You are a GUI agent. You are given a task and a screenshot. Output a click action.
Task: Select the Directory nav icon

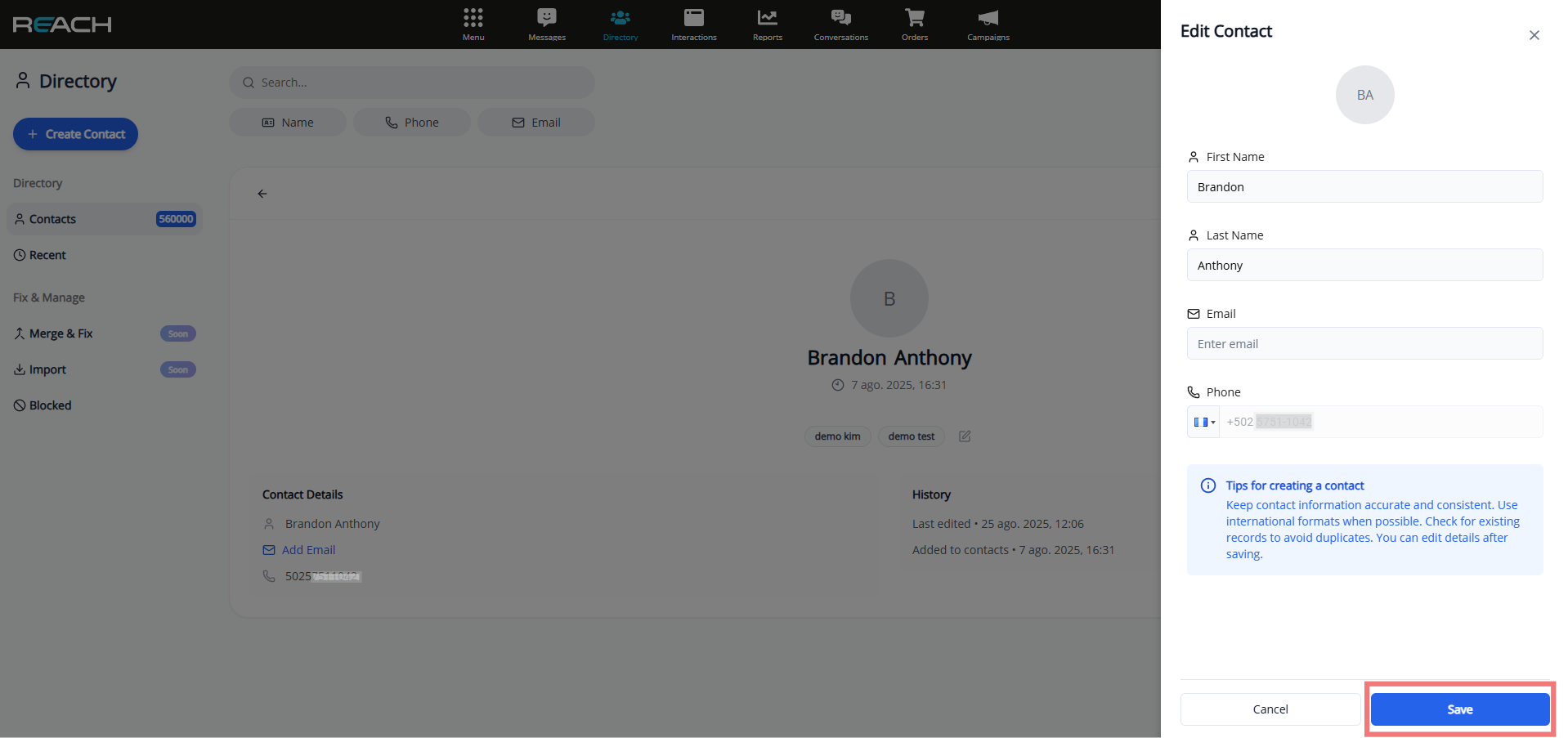click(x=620, y=25)
